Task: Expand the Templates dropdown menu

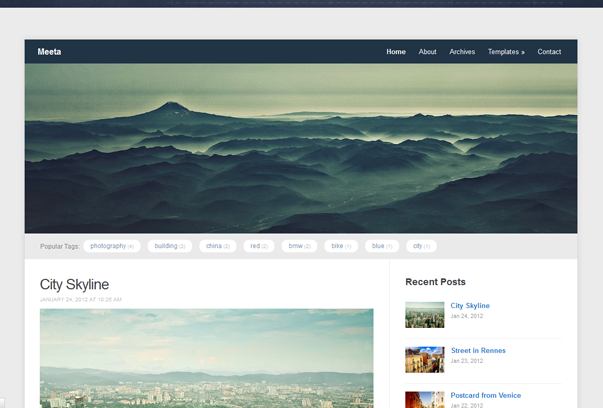Action: point(506,52)
